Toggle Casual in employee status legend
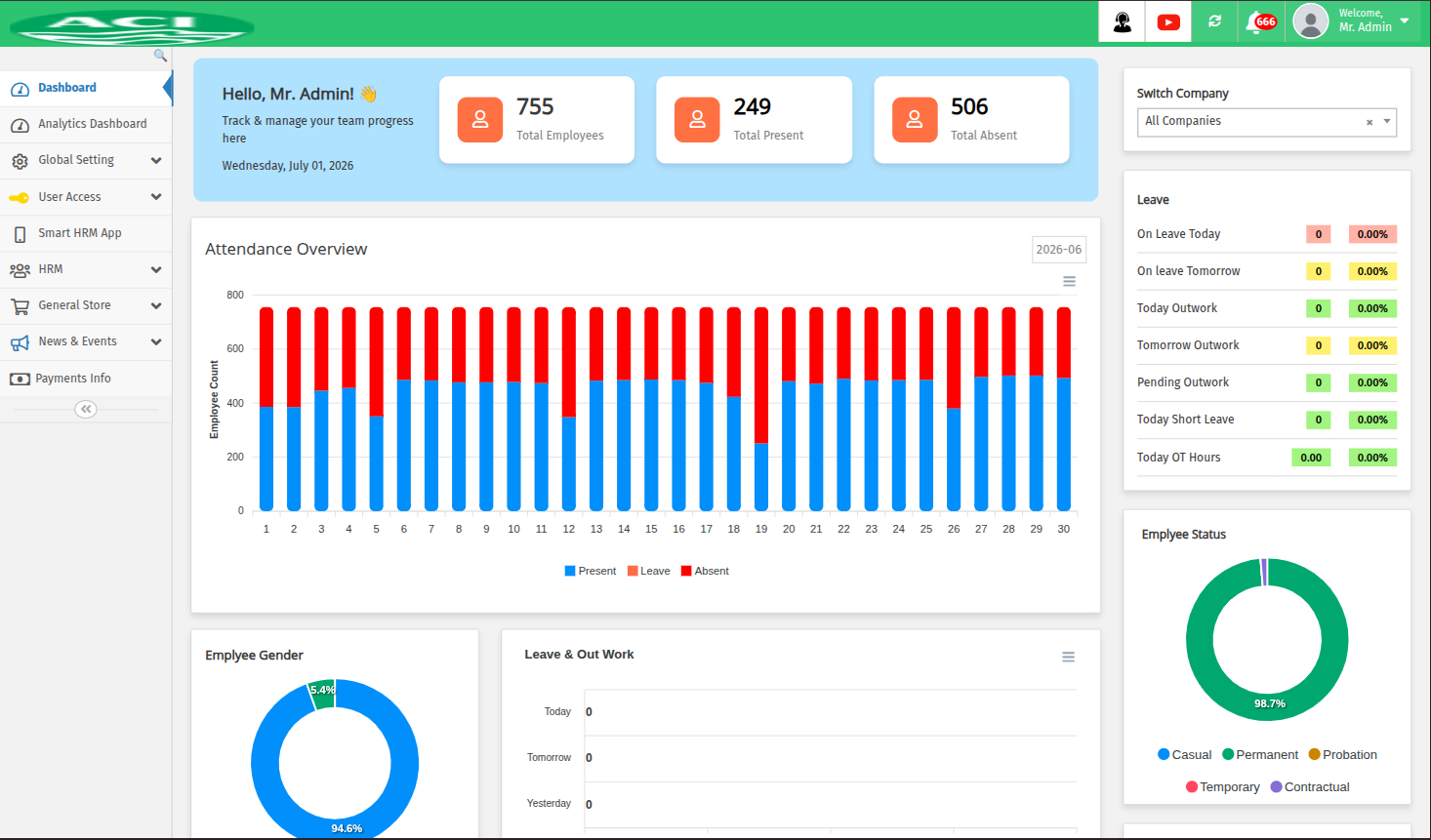The width and height of the screenshot is (1431, 840). (1184, 754)
